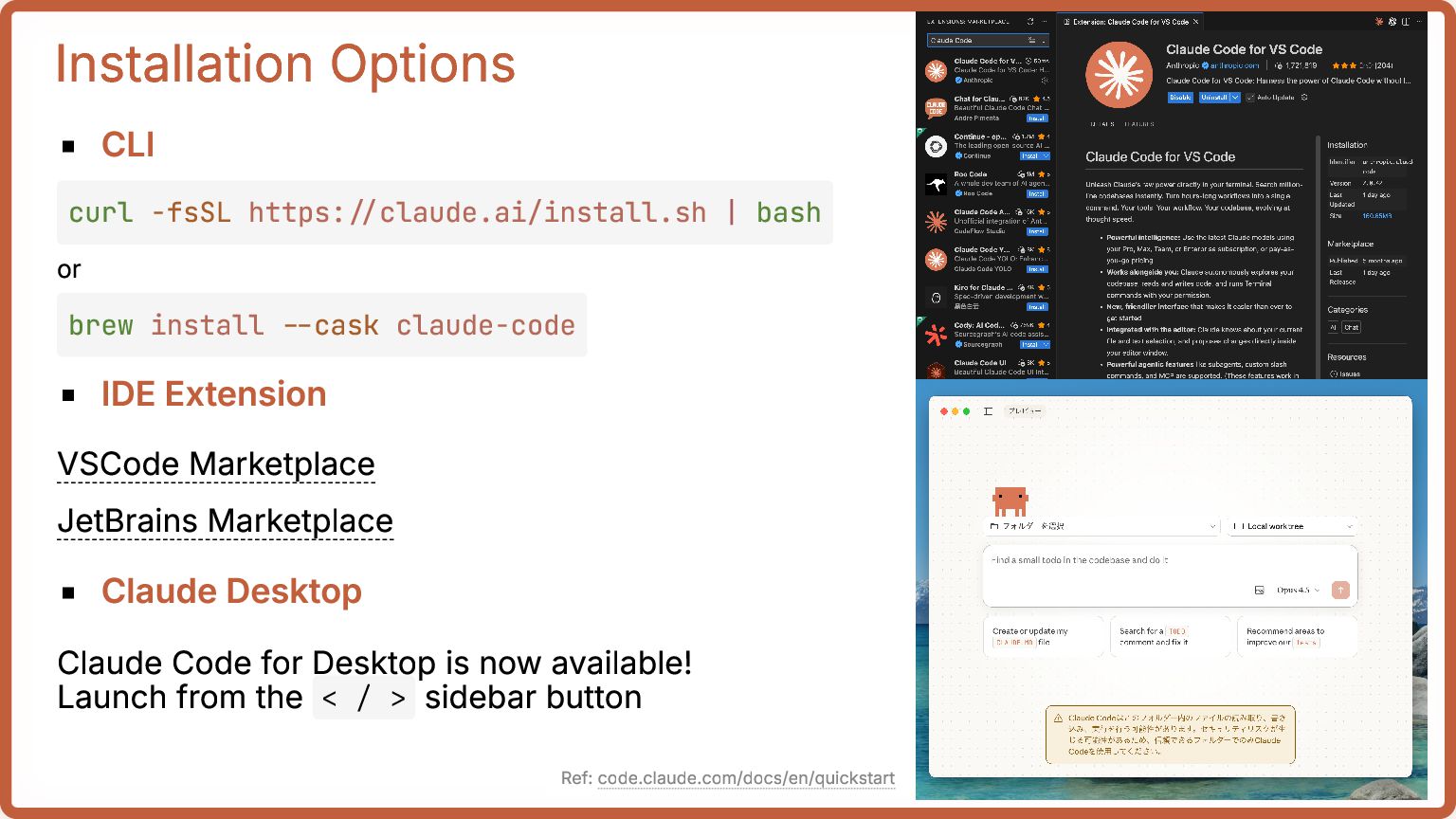Refresh the Extensions Marketplace list
1456x819 pixels.
click(1030, 21)
